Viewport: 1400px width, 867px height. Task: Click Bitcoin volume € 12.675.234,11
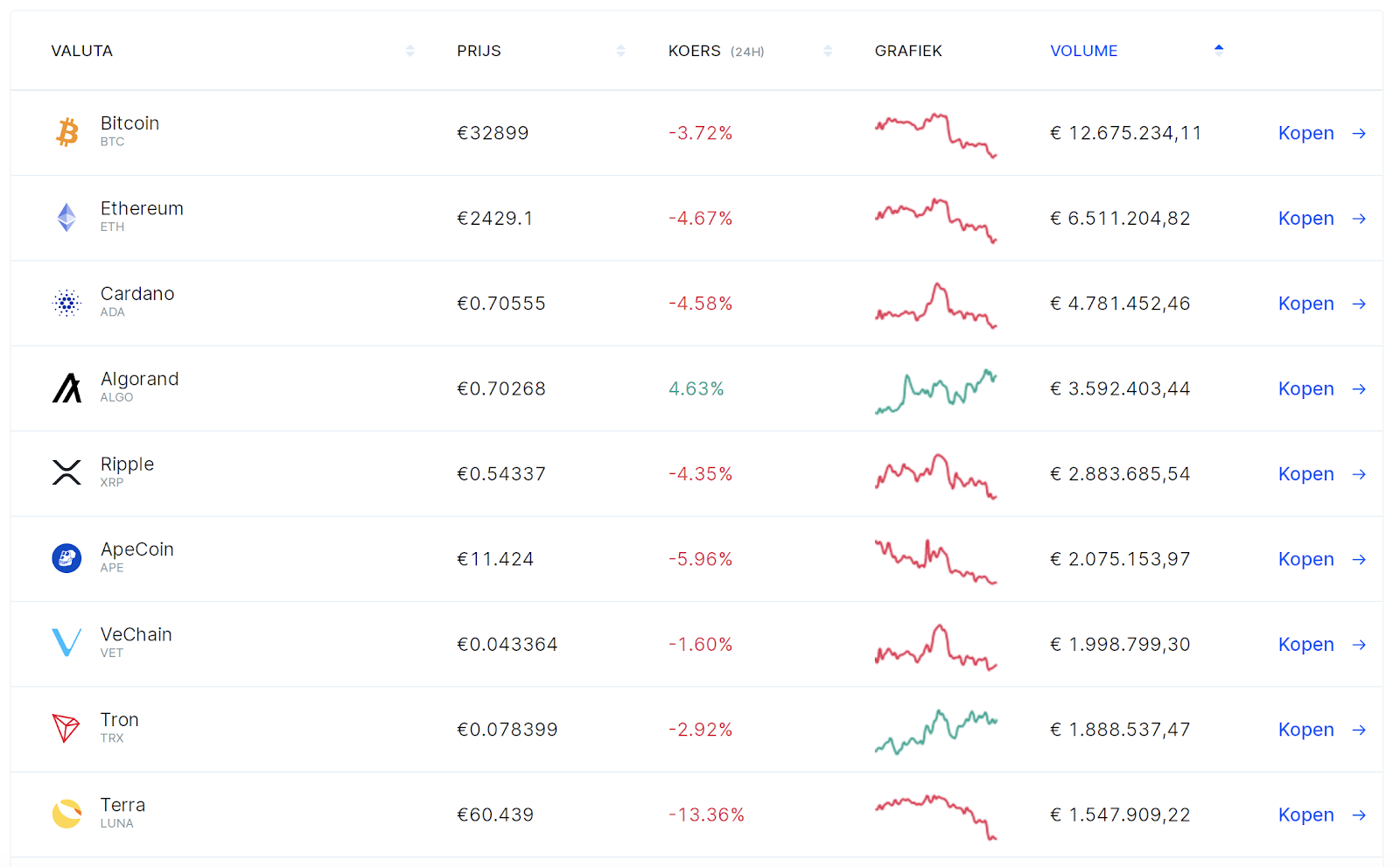click(1125, 133)
